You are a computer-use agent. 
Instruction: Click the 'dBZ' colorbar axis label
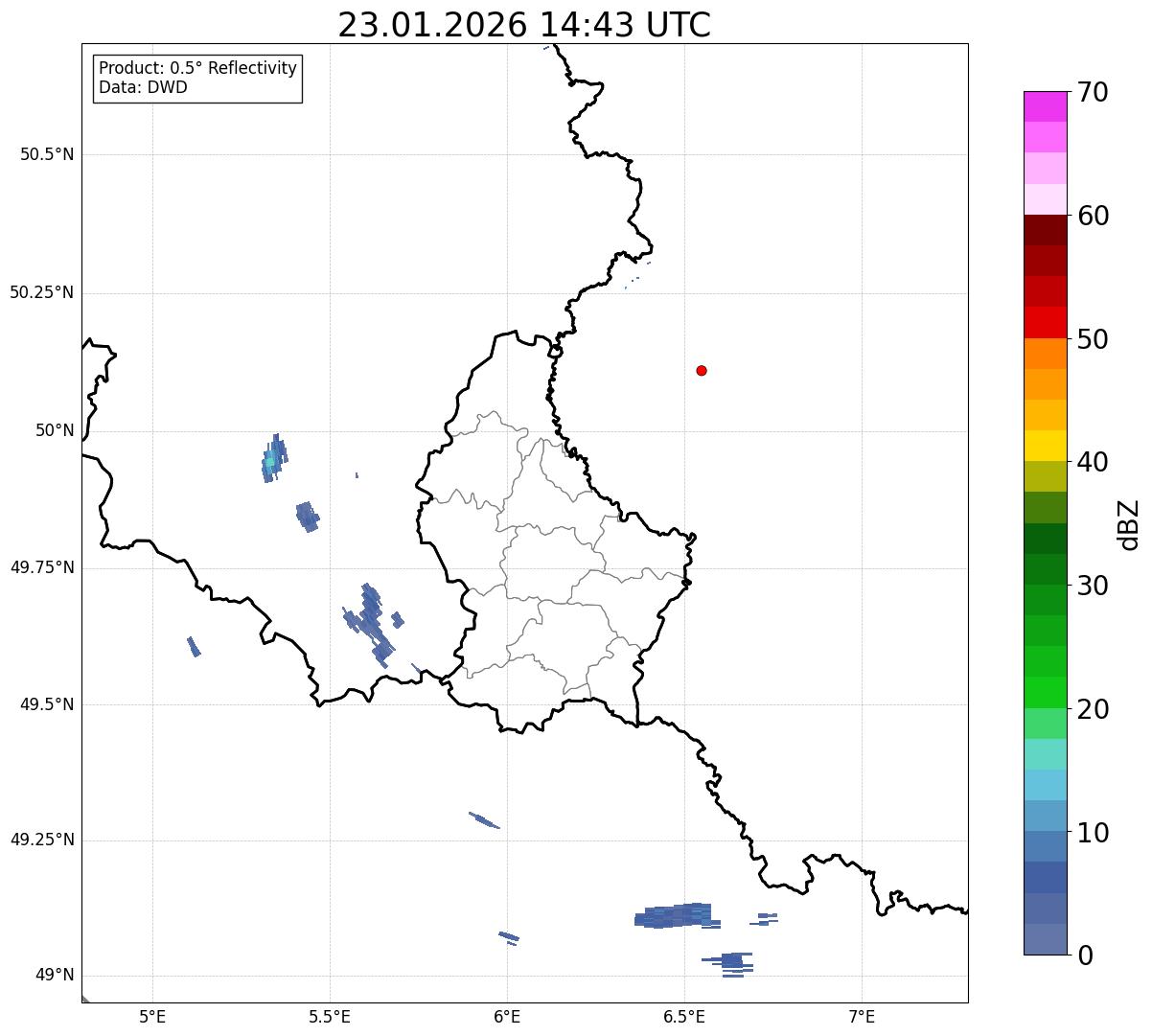[x=1129, y=524]
